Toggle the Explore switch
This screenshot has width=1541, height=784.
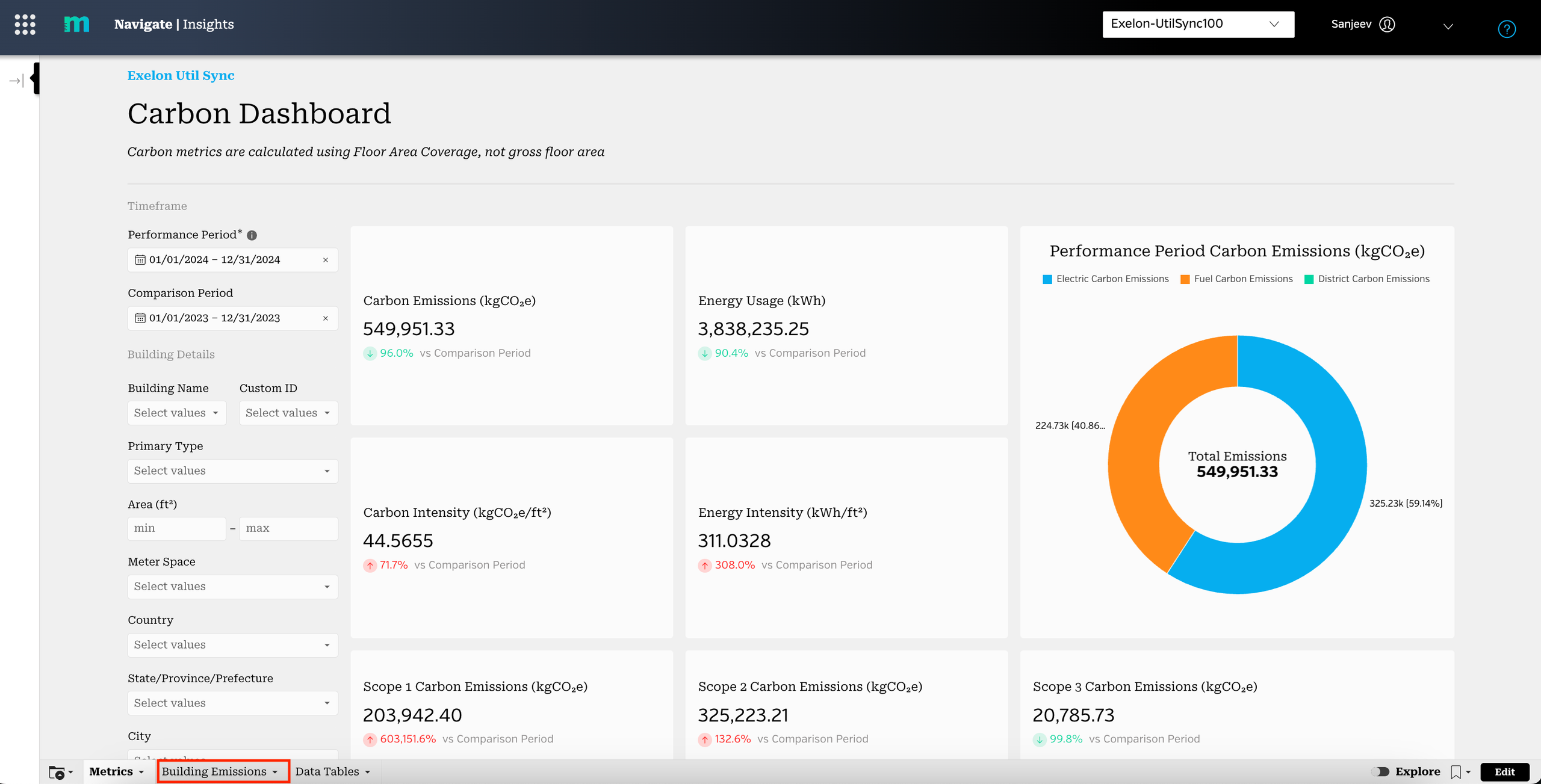coord(1380,771)
